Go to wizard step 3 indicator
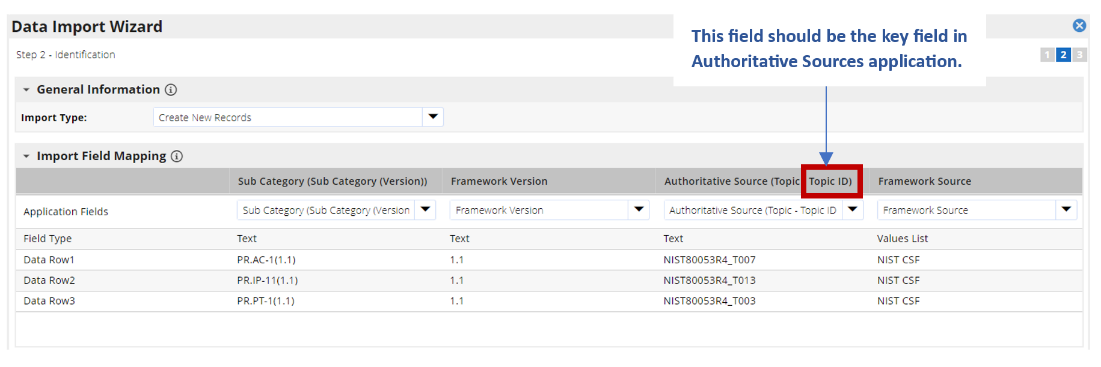The height and width of the screenshot is (367, 1101). (x=1079, y=55)
